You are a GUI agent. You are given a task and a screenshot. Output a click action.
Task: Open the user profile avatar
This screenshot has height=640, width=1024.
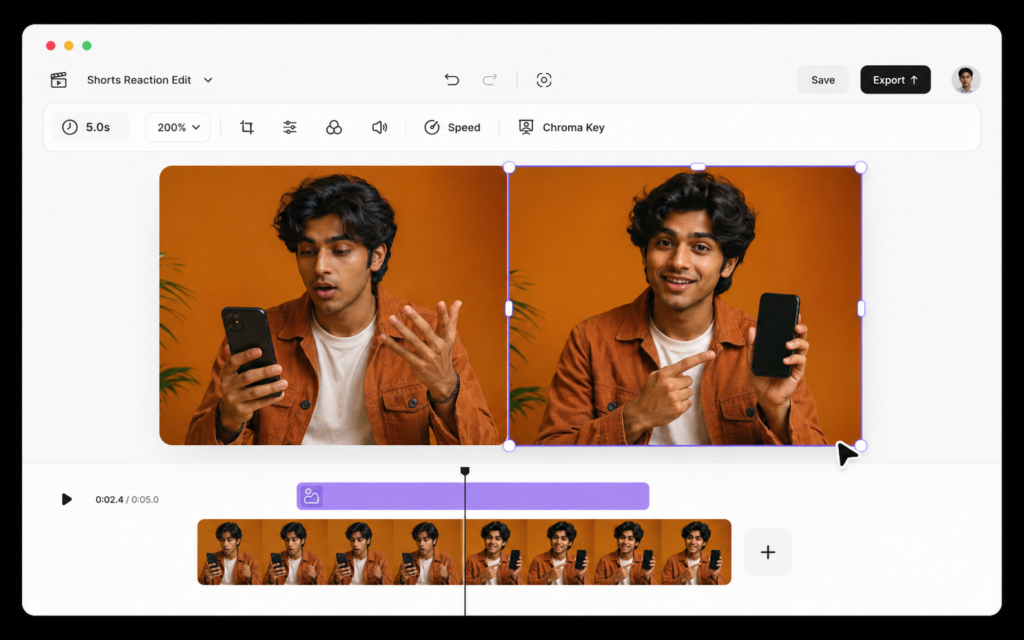pos(966,80)
